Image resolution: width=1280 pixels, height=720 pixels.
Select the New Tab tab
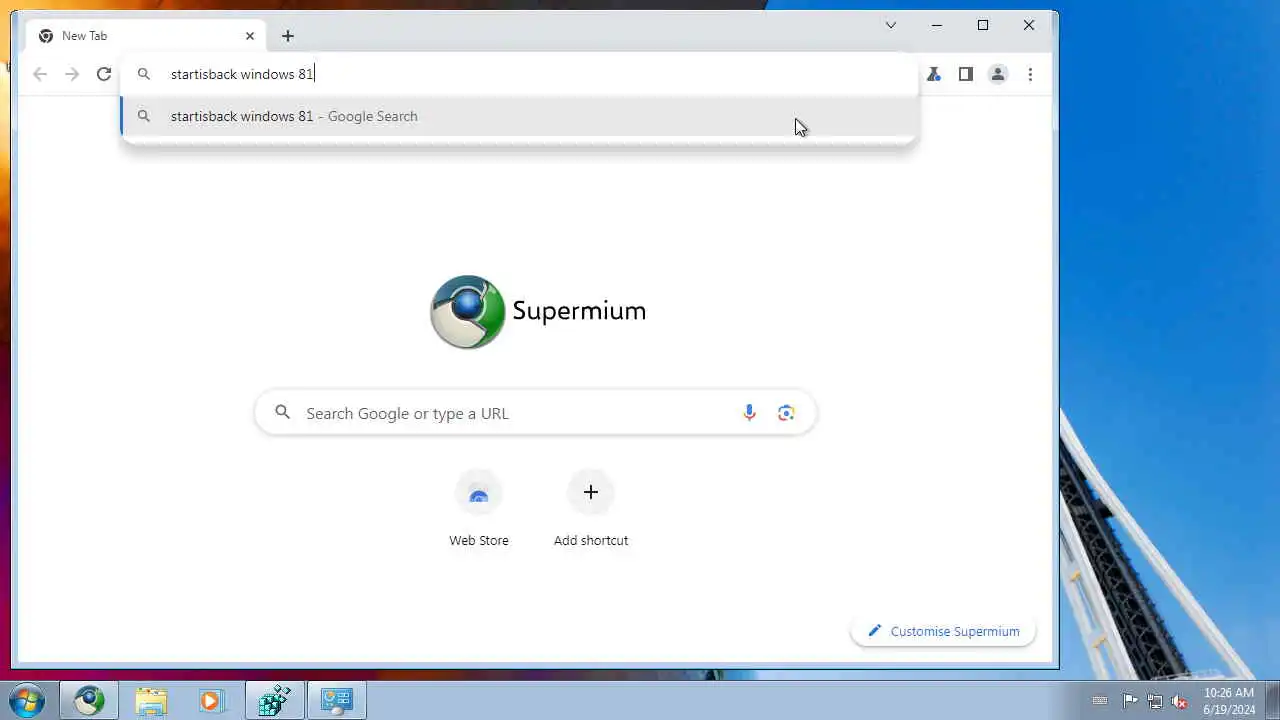click(x=146, y=36)
